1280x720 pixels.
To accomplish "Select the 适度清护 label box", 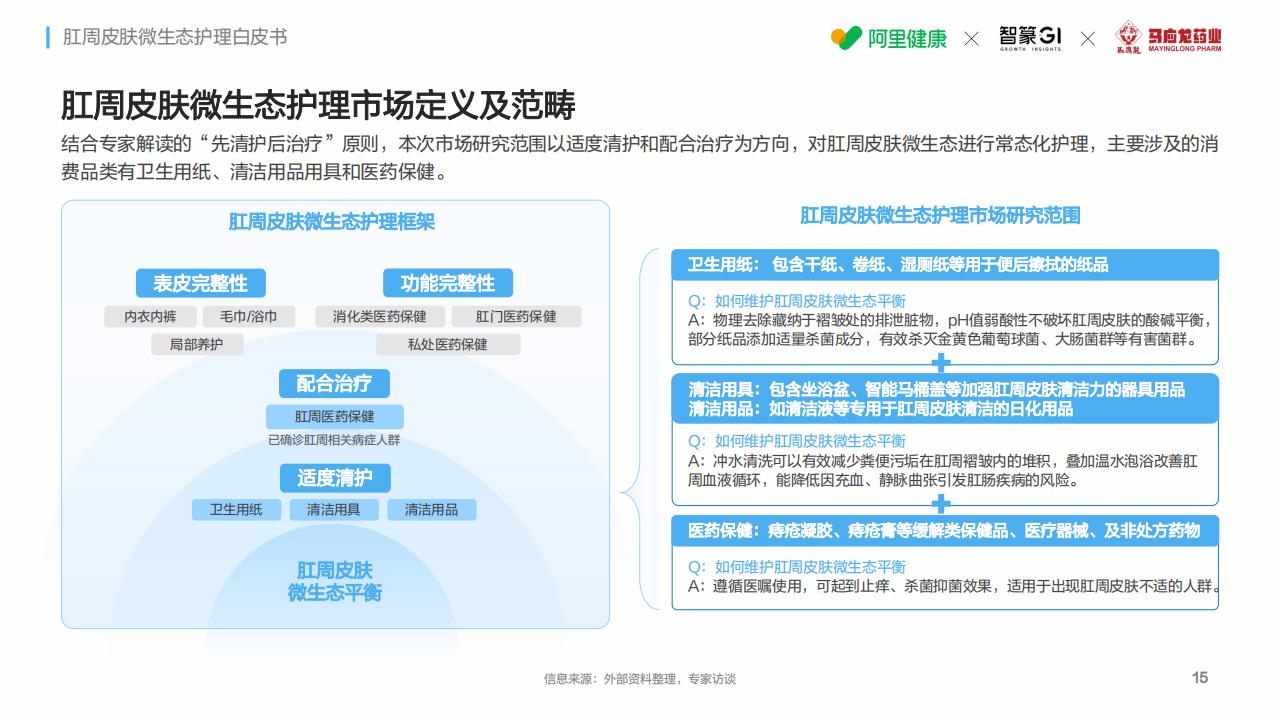I will pos(334,478).
